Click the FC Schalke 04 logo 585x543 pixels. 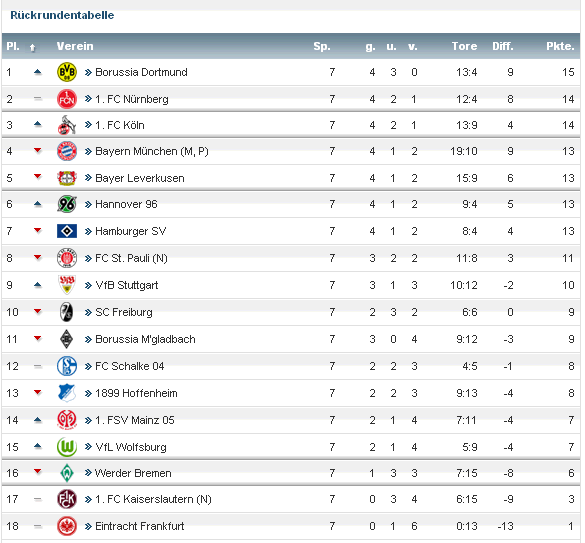coord(67,366)
